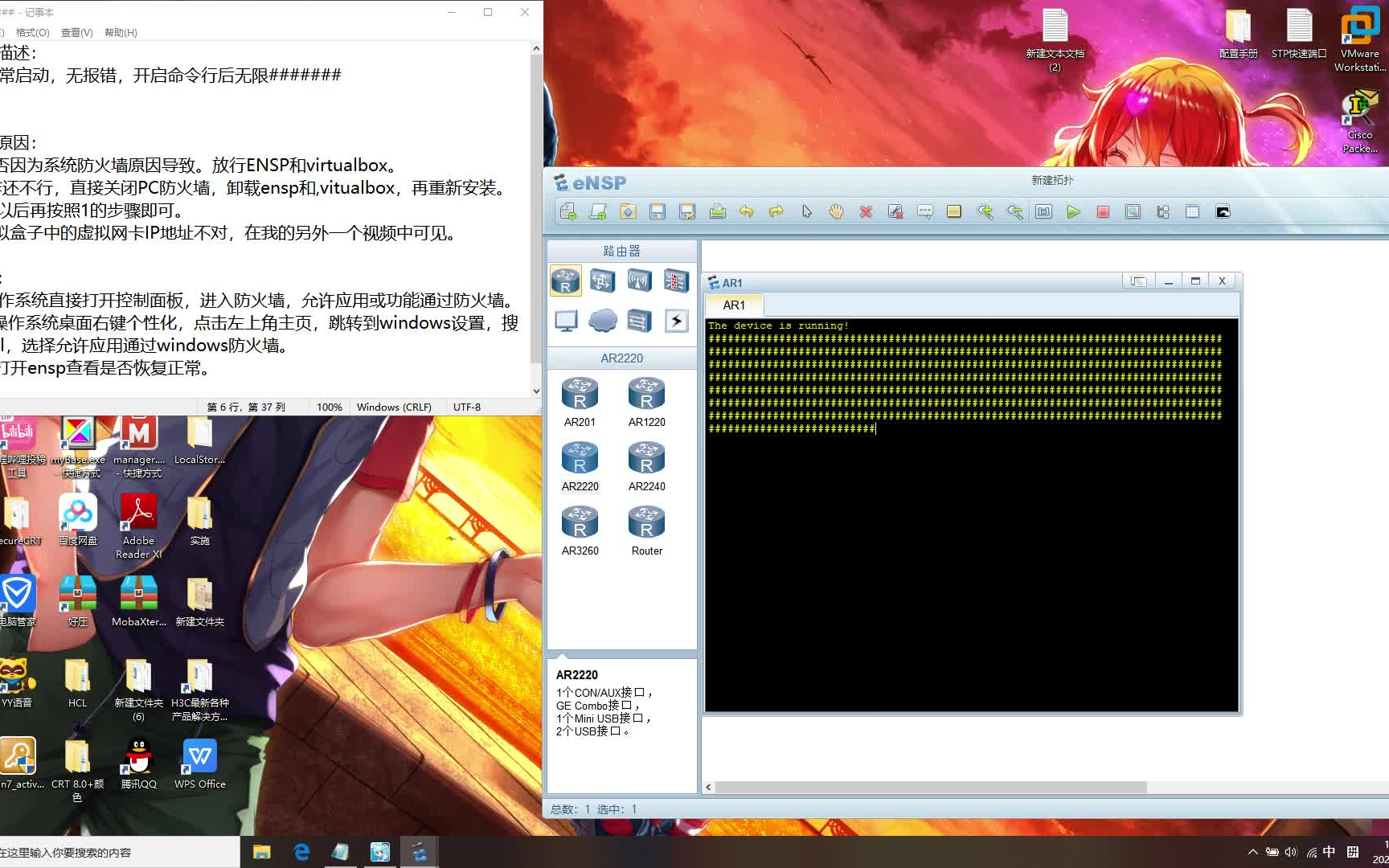The height and width of the screenshot is (868, 1389).
Task: Open Cisco Packet Tracer desktop shortcut
Action: tap(1359, 122)
